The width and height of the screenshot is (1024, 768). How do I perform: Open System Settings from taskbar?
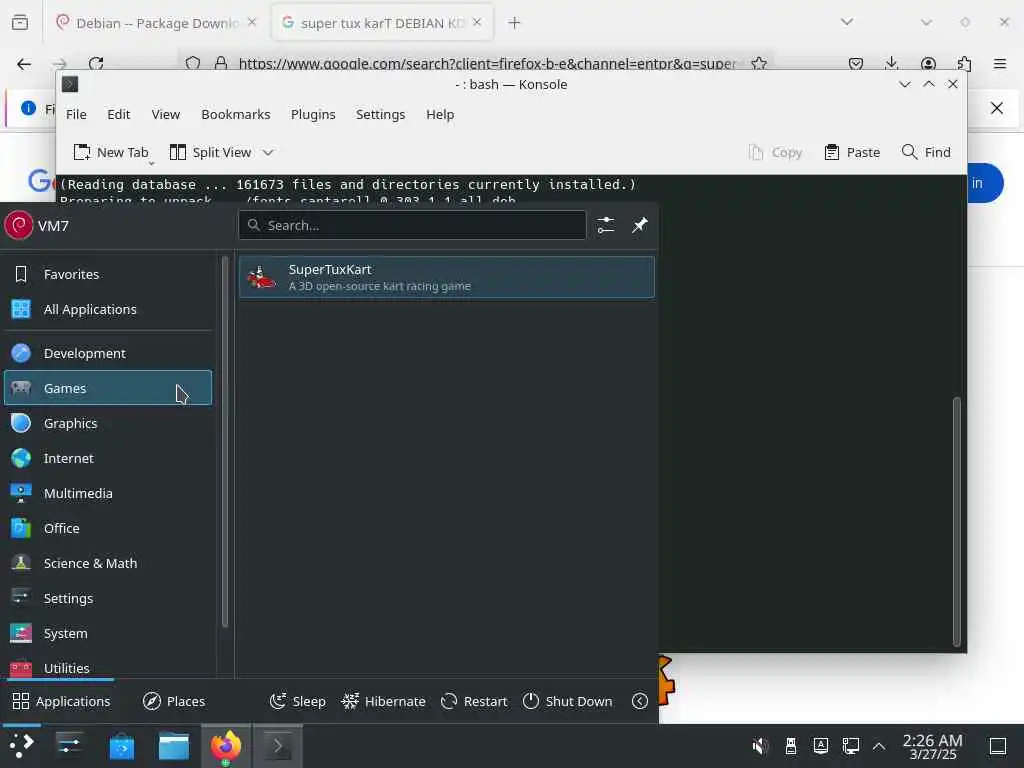coord(70,746)
